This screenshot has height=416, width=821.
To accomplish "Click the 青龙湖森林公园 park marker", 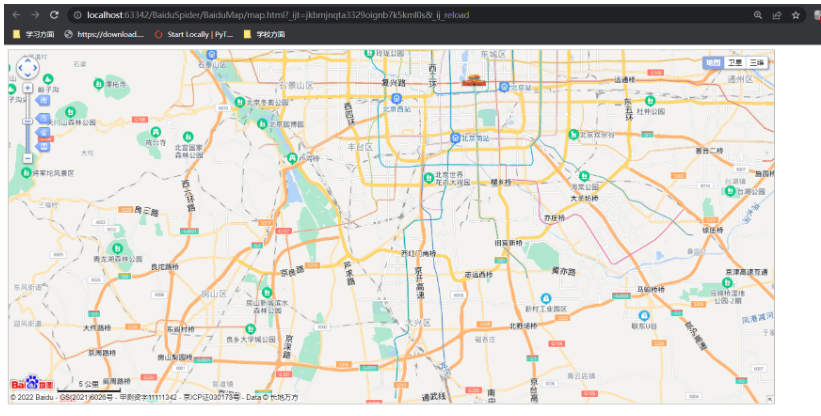I will pyautogui.click(x=117, y=249).
